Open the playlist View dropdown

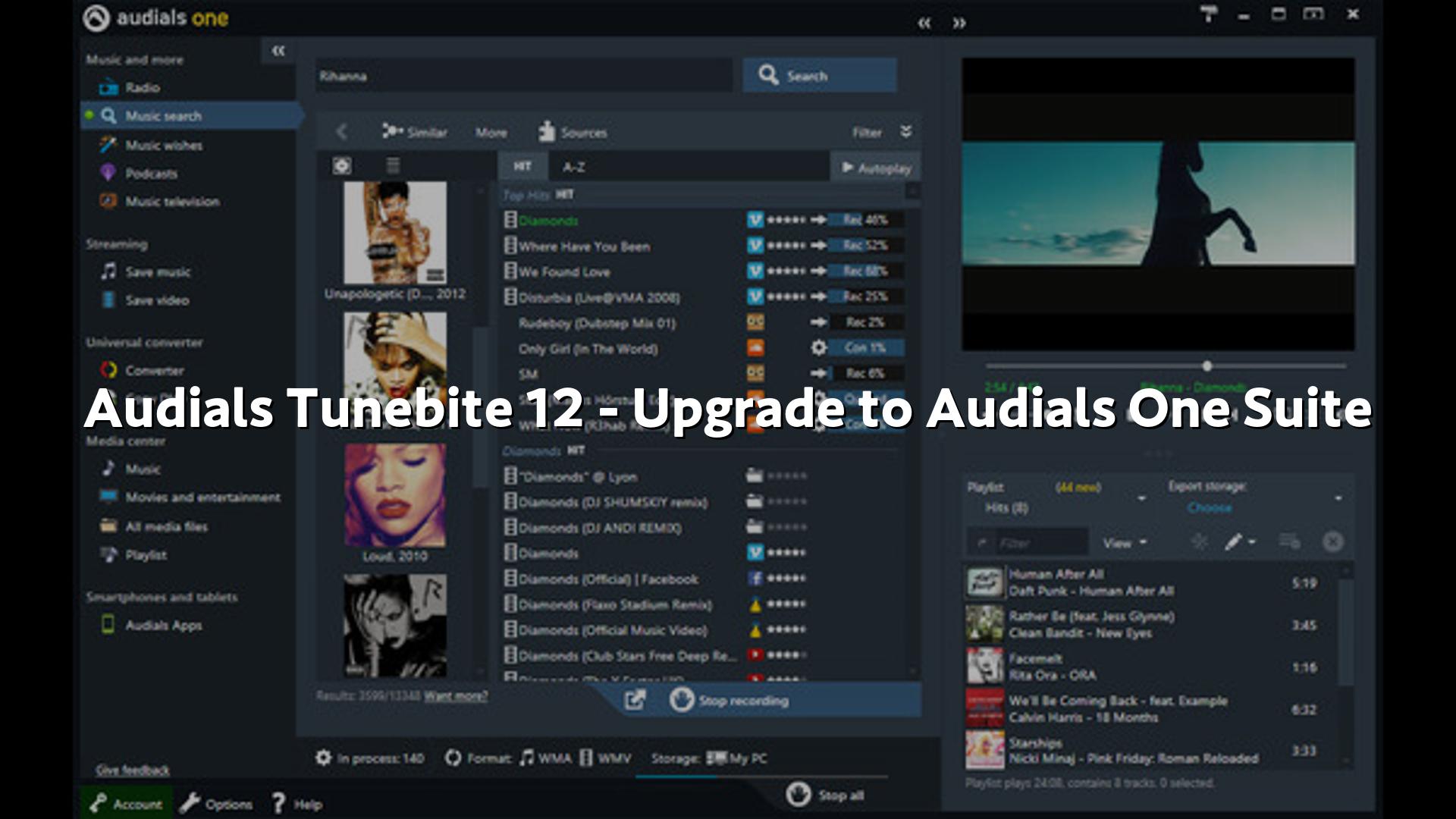tap(1125, 543)
